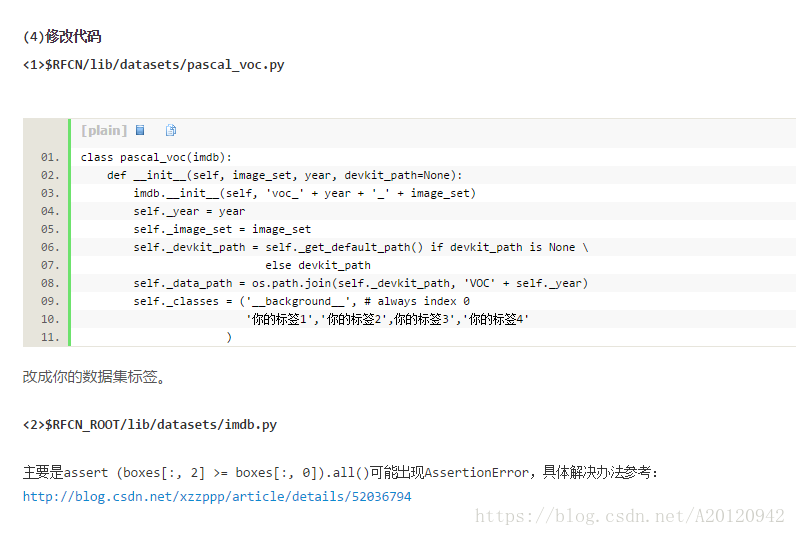Click the 'self._data_path = os.path.join' line
This screenshot has width=796, height=536.
[360, 283]
